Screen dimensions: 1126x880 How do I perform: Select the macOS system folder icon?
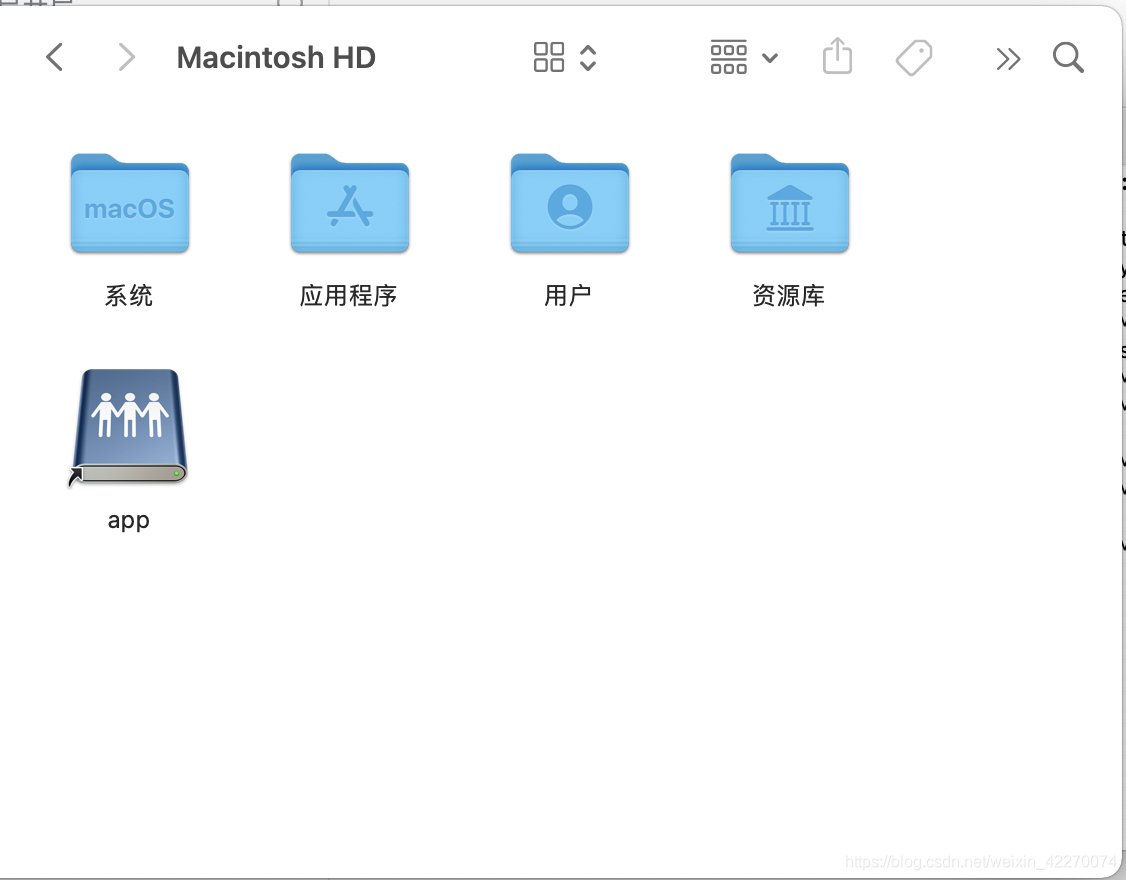(130, 203)
